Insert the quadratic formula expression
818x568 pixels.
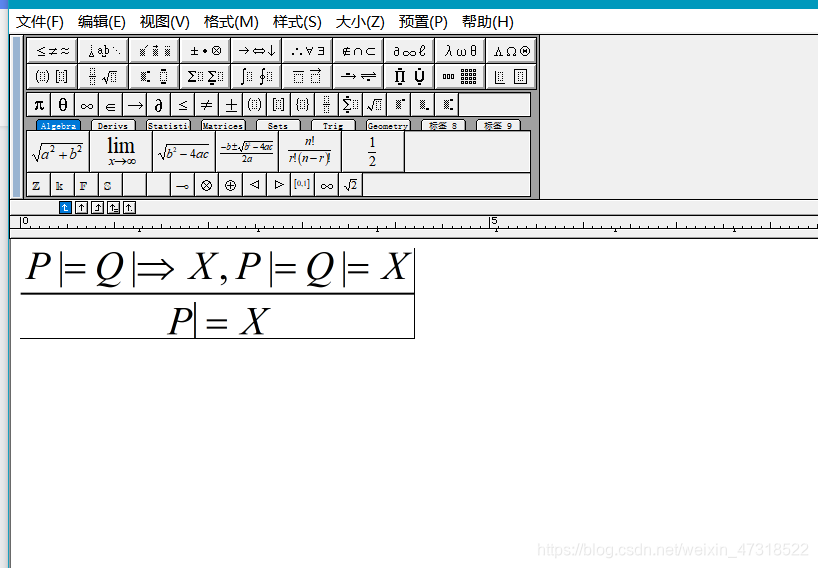pyautogui.click(x=247, y=151)
